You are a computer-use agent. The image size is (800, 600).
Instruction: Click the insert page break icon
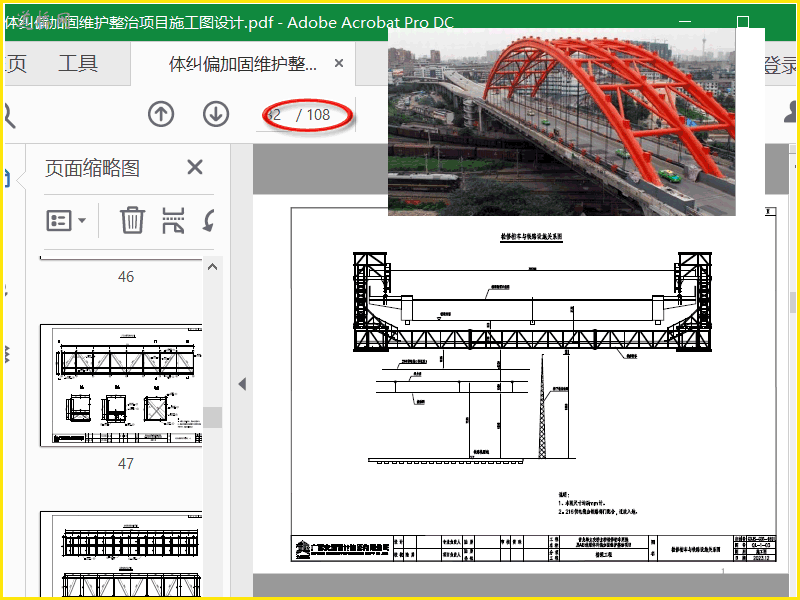(173, 220)
